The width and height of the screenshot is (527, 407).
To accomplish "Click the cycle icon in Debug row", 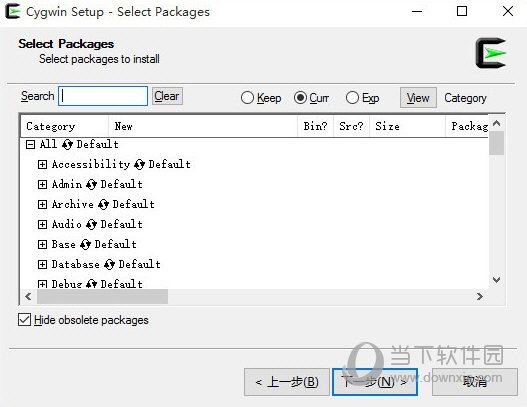I will (x=91, y=284).
